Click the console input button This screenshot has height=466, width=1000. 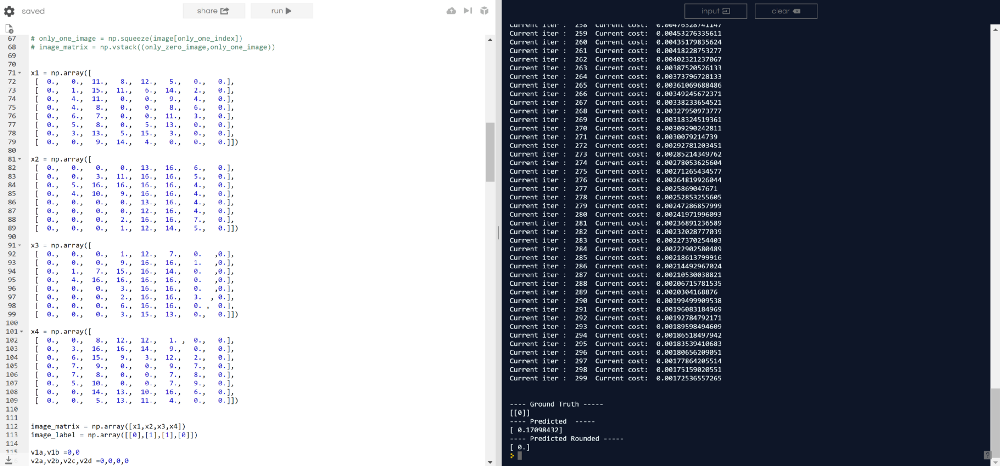click(716, 11)
